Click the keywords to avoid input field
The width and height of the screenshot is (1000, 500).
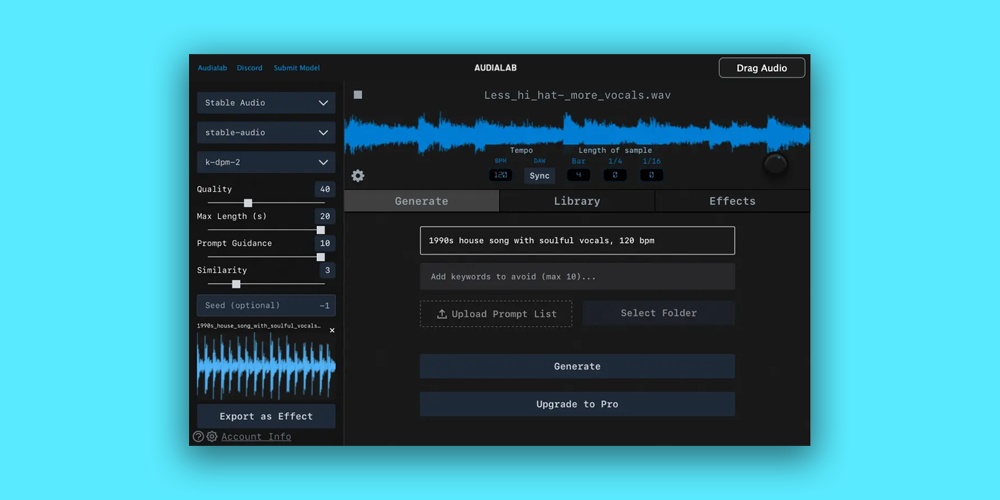point(577,277)
